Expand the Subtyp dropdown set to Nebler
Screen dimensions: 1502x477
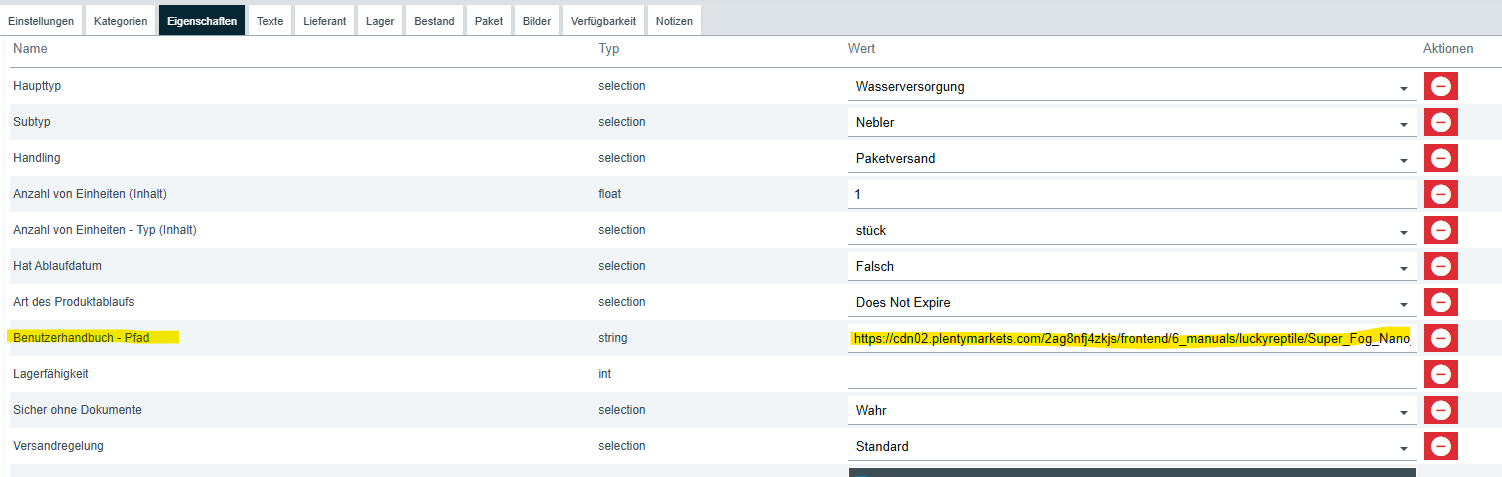1131,123
